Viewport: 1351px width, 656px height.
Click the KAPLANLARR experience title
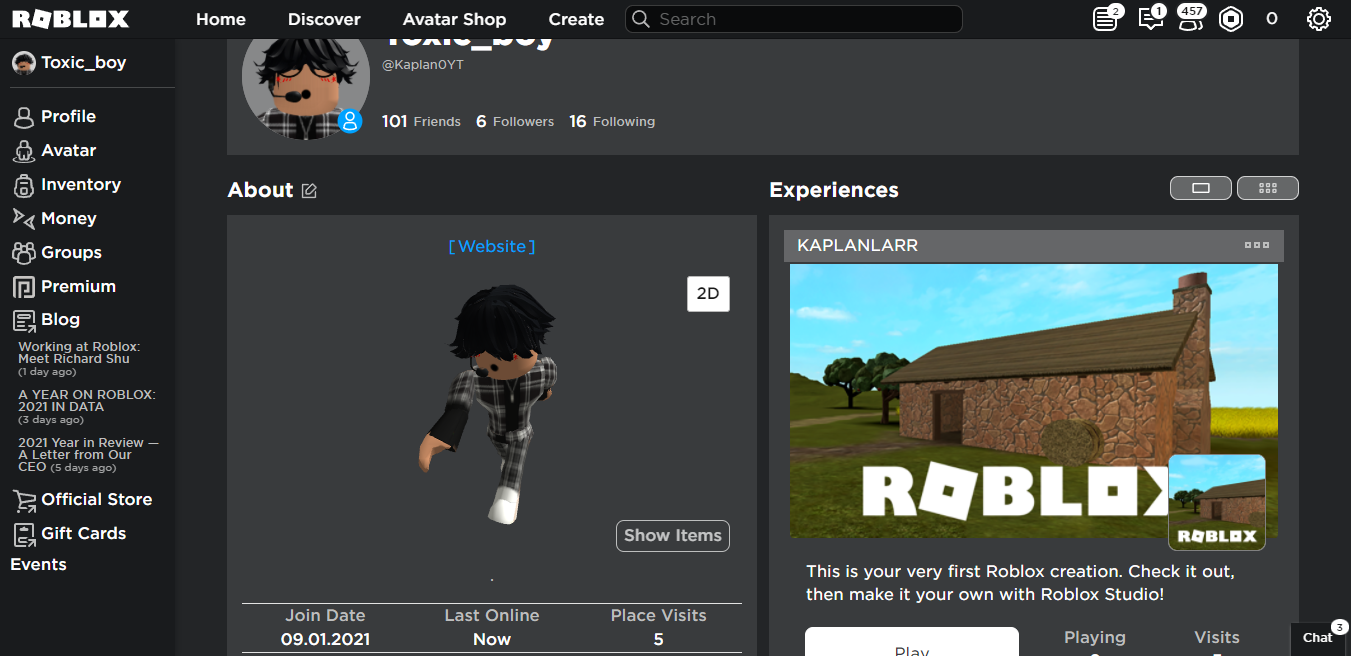[x=857, y=246]
